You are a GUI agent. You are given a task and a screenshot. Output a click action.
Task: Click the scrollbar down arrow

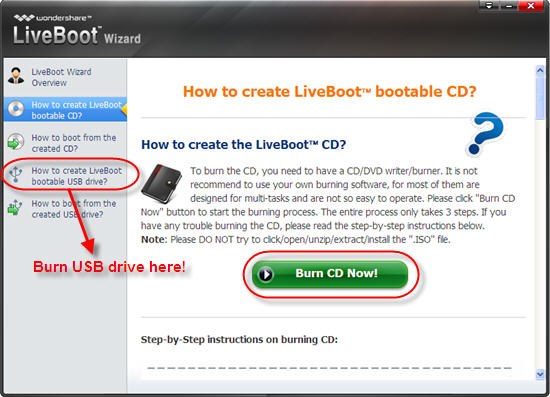[540, 375]
